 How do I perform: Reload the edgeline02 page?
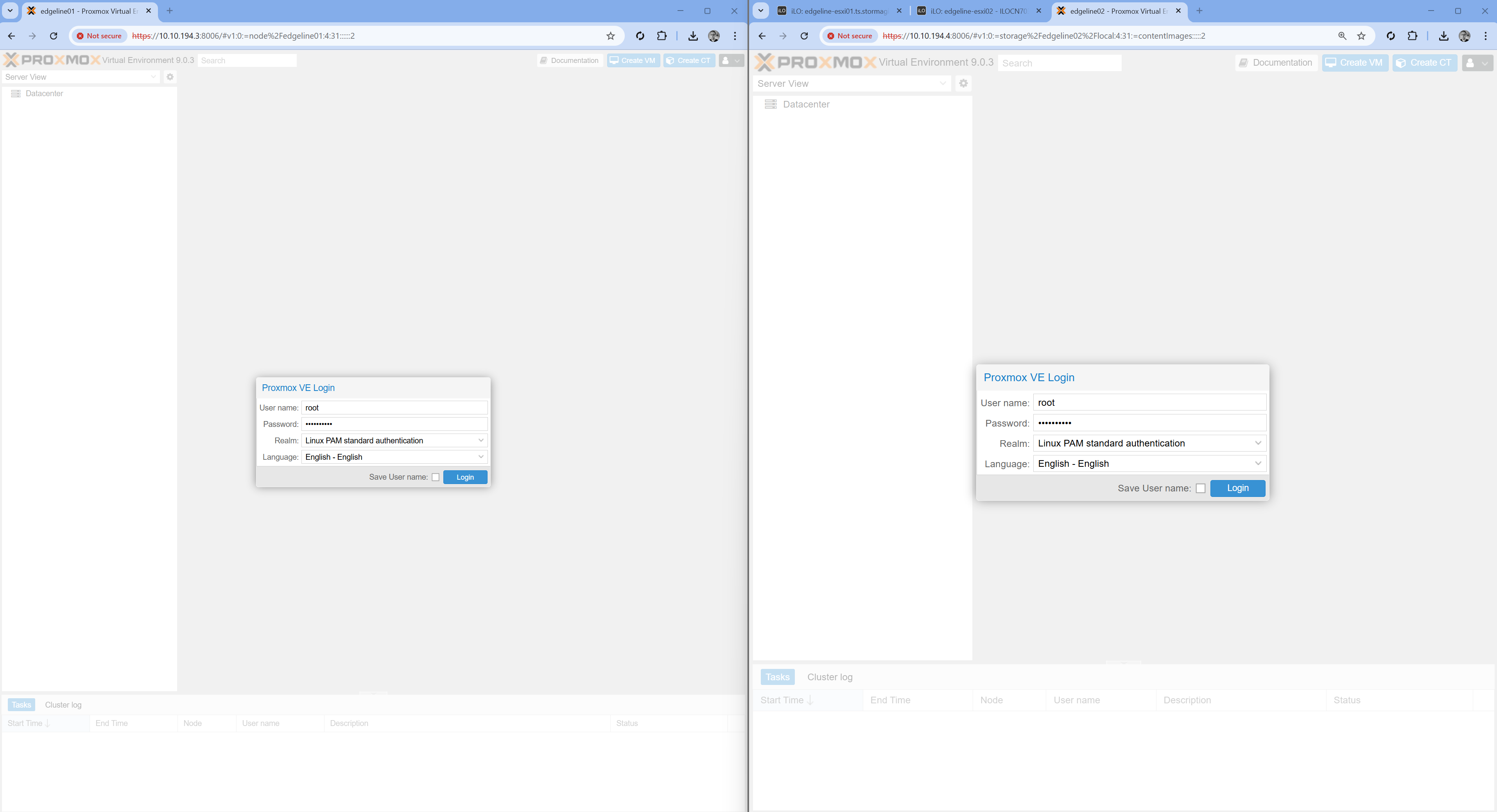click(x=804, y=36)
